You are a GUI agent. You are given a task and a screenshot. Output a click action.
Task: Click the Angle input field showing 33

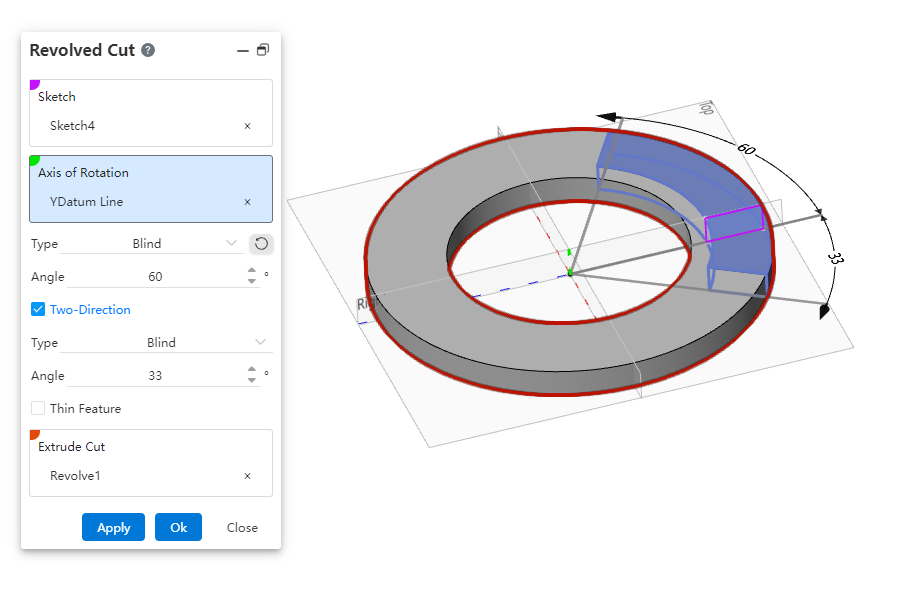[x=155, y=376]
